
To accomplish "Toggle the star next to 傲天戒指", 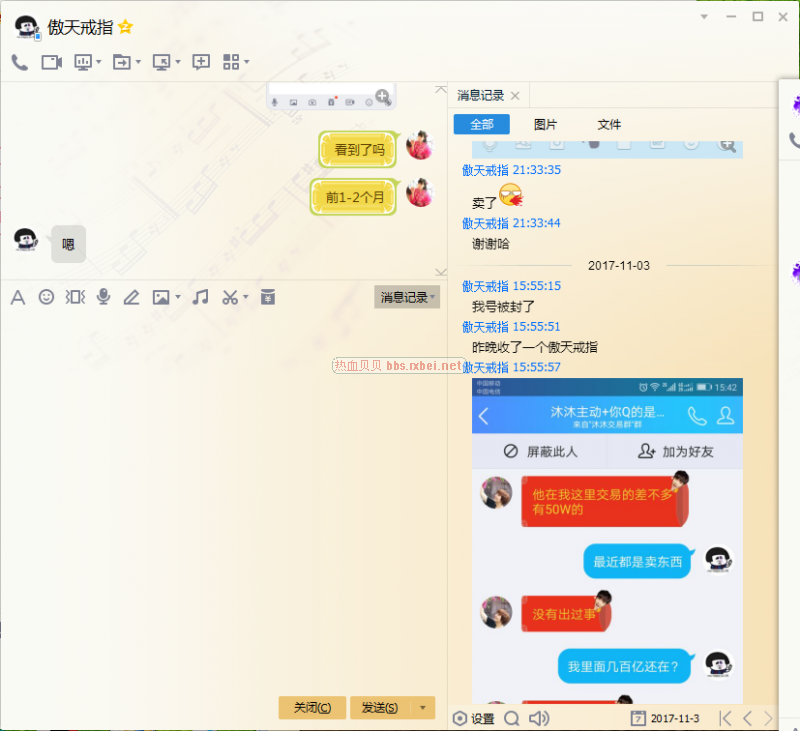I will click(x=125, y=27).
